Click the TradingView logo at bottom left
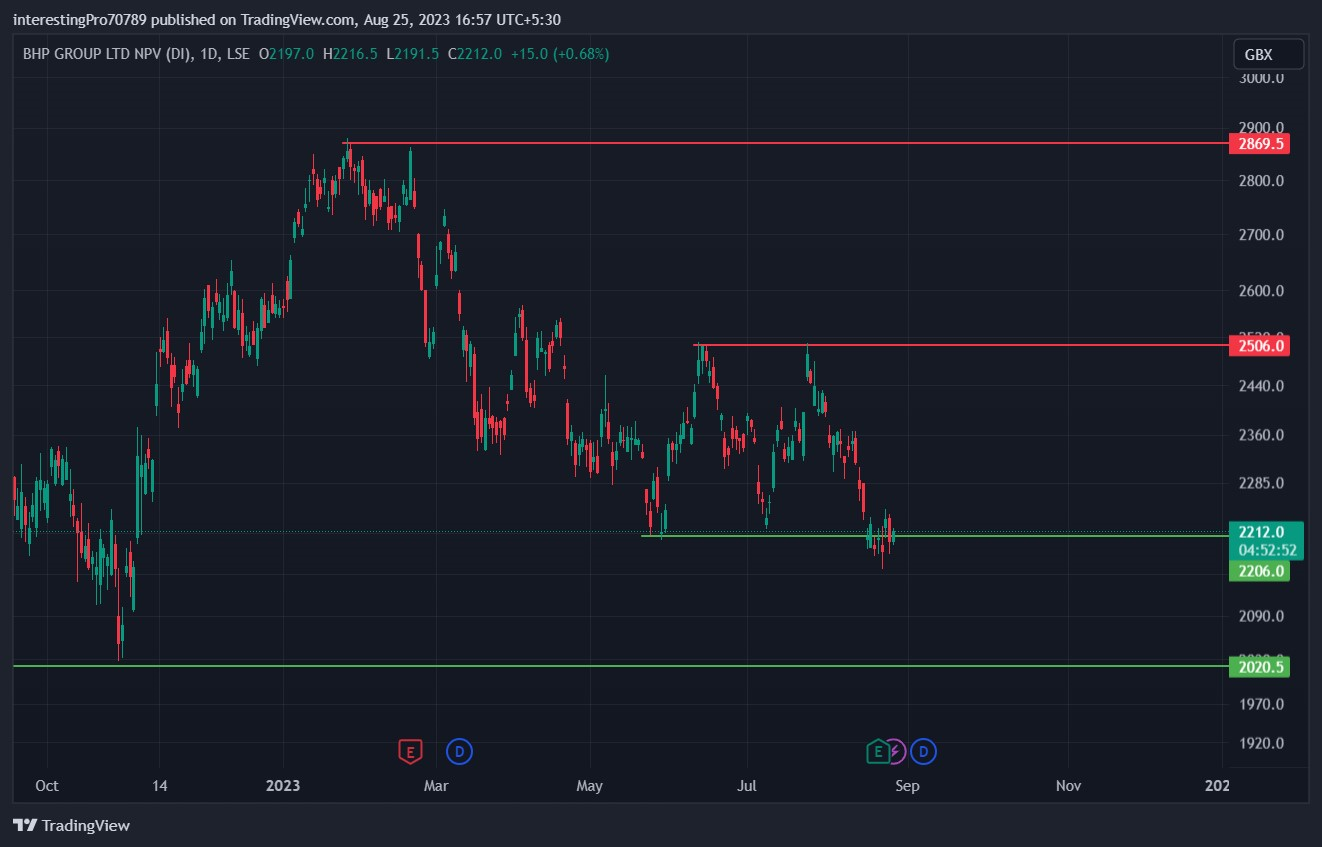Viewport: 1322px width, 847px height. [x=72, y=825]
